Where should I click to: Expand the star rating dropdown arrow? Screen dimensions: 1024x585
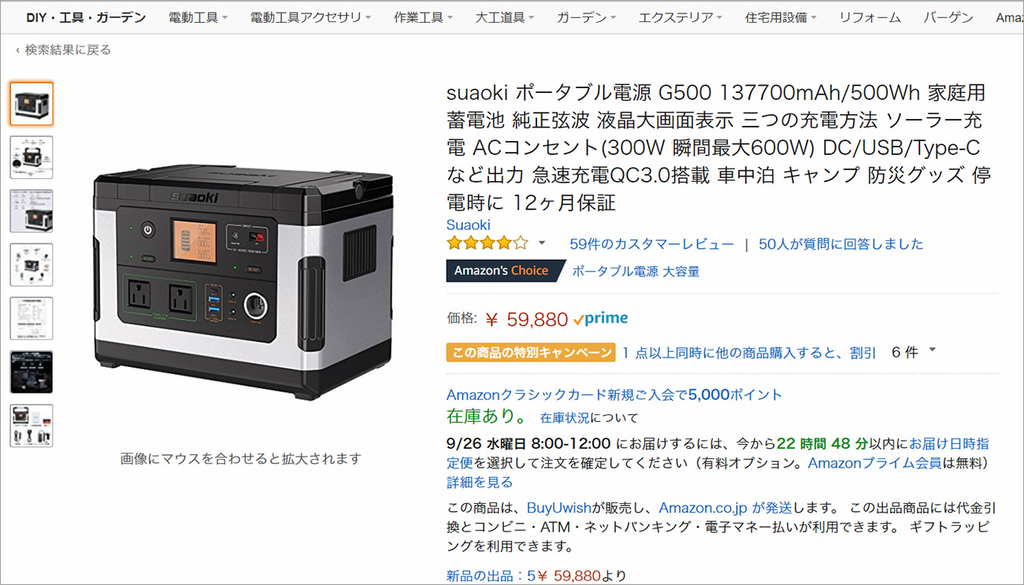pyautogui.click(x=541, y=244)
